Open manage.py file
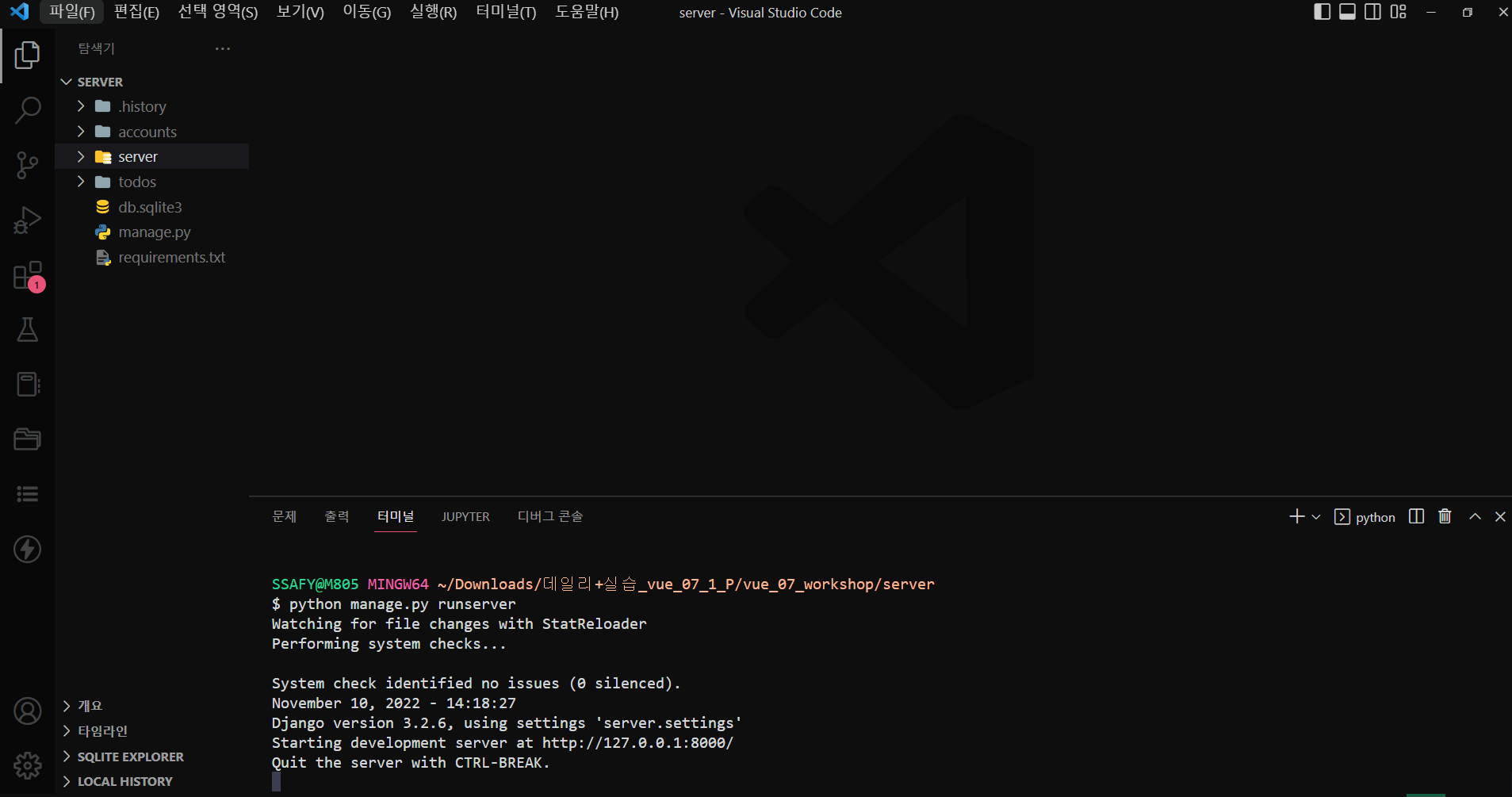The image size is (1512, 797). point(151,232)
